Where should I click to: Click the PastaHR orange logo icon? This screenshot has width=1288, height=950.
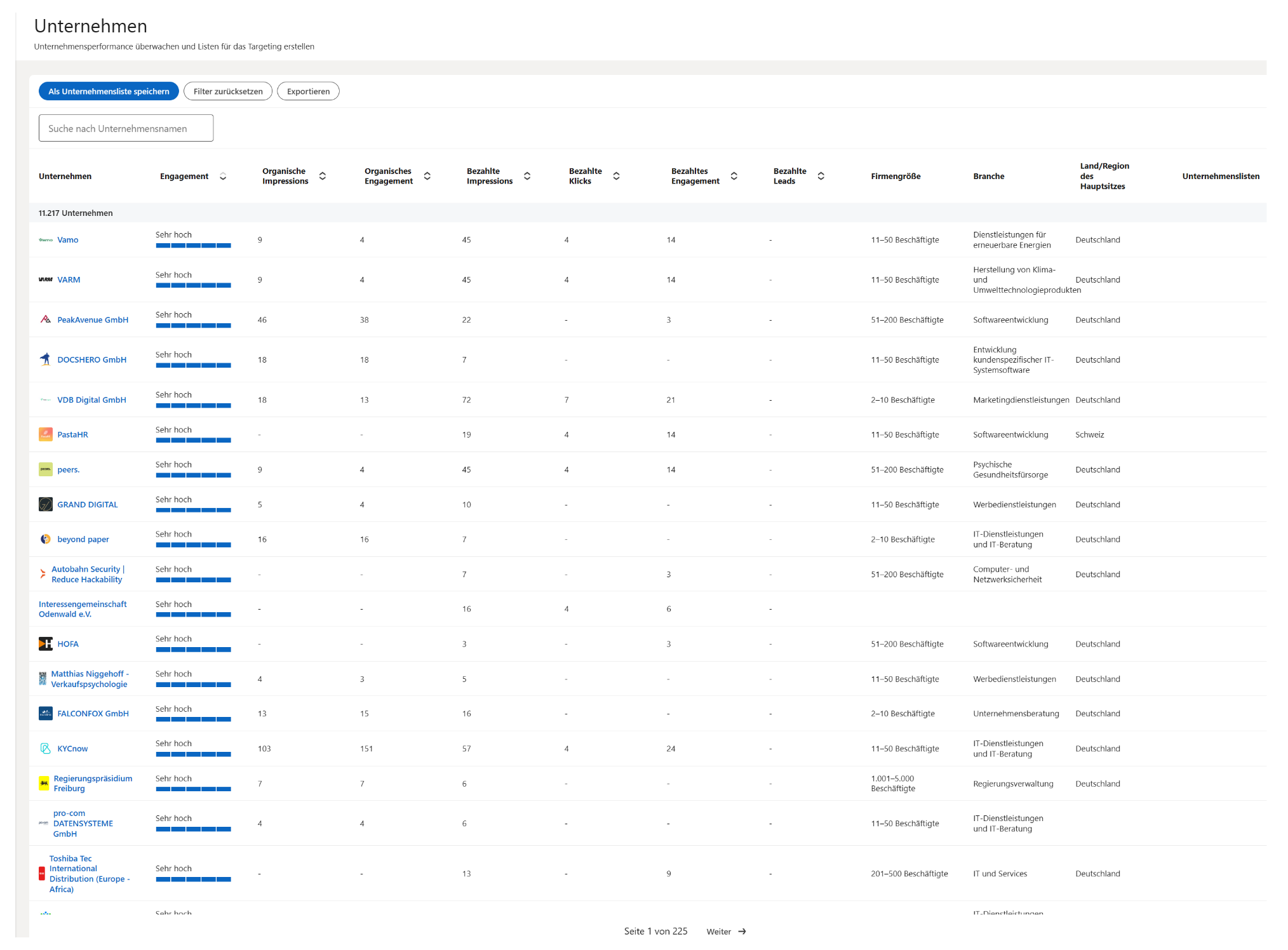point(46,434)
